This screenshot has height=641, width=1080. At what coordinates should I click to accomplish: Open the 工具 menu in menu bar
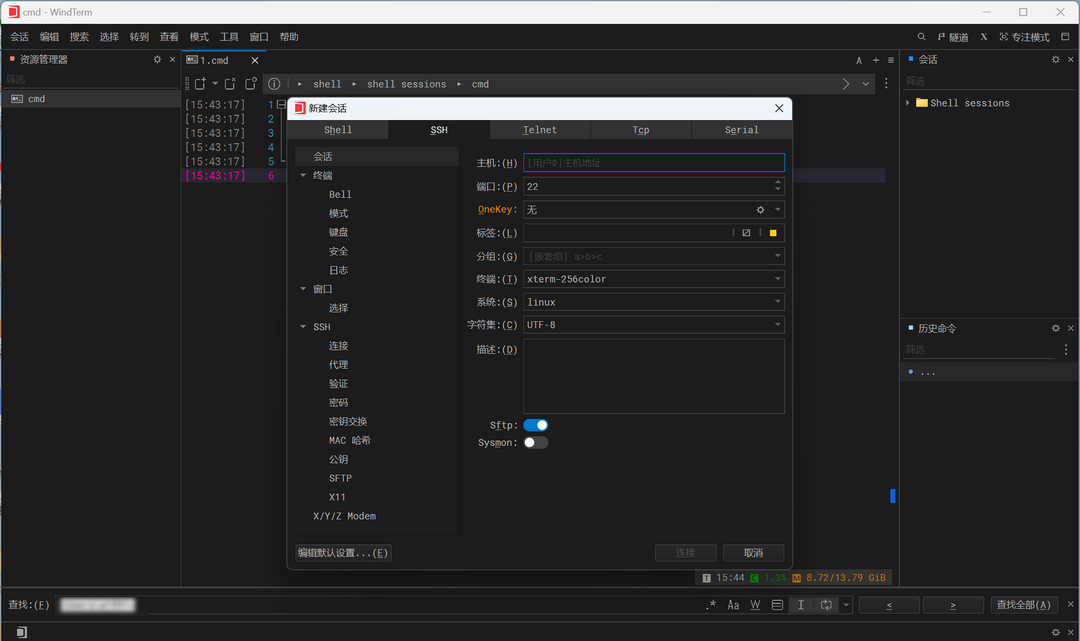229,37
